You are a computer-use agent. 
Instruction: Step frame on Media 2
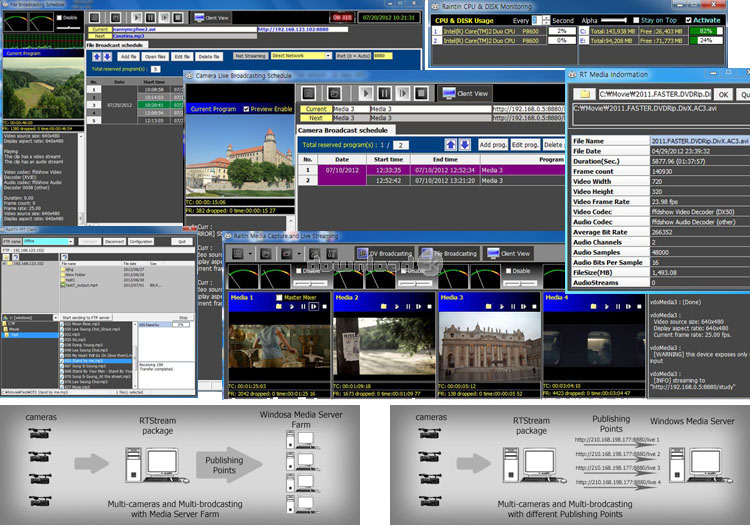(x=419, y=307)
